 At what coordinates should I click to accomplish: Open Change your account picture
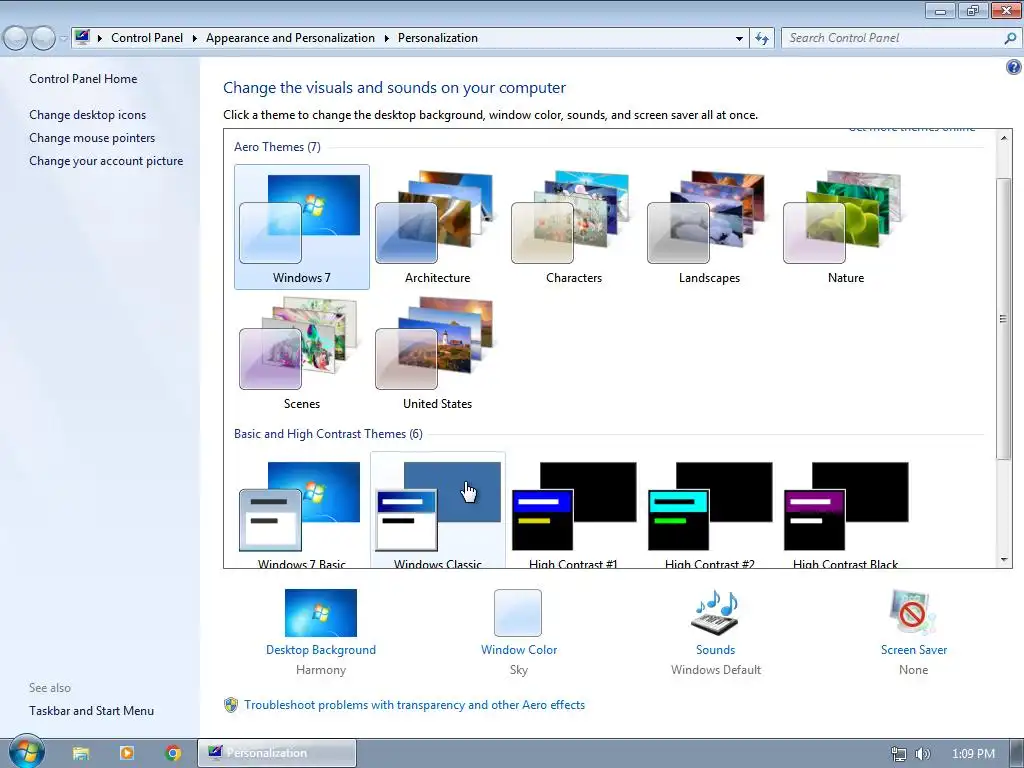pos(106,161)
